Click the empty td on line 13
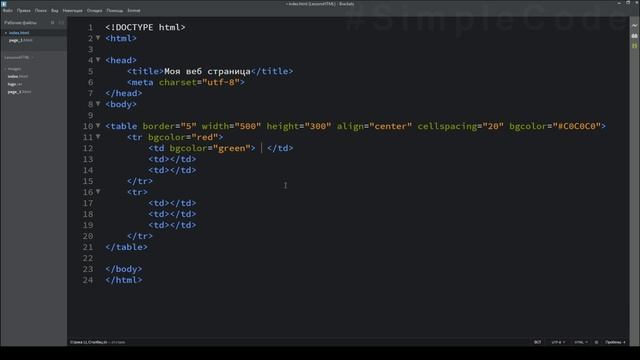Viewport: 640px width, 360px height. [172, 159]
